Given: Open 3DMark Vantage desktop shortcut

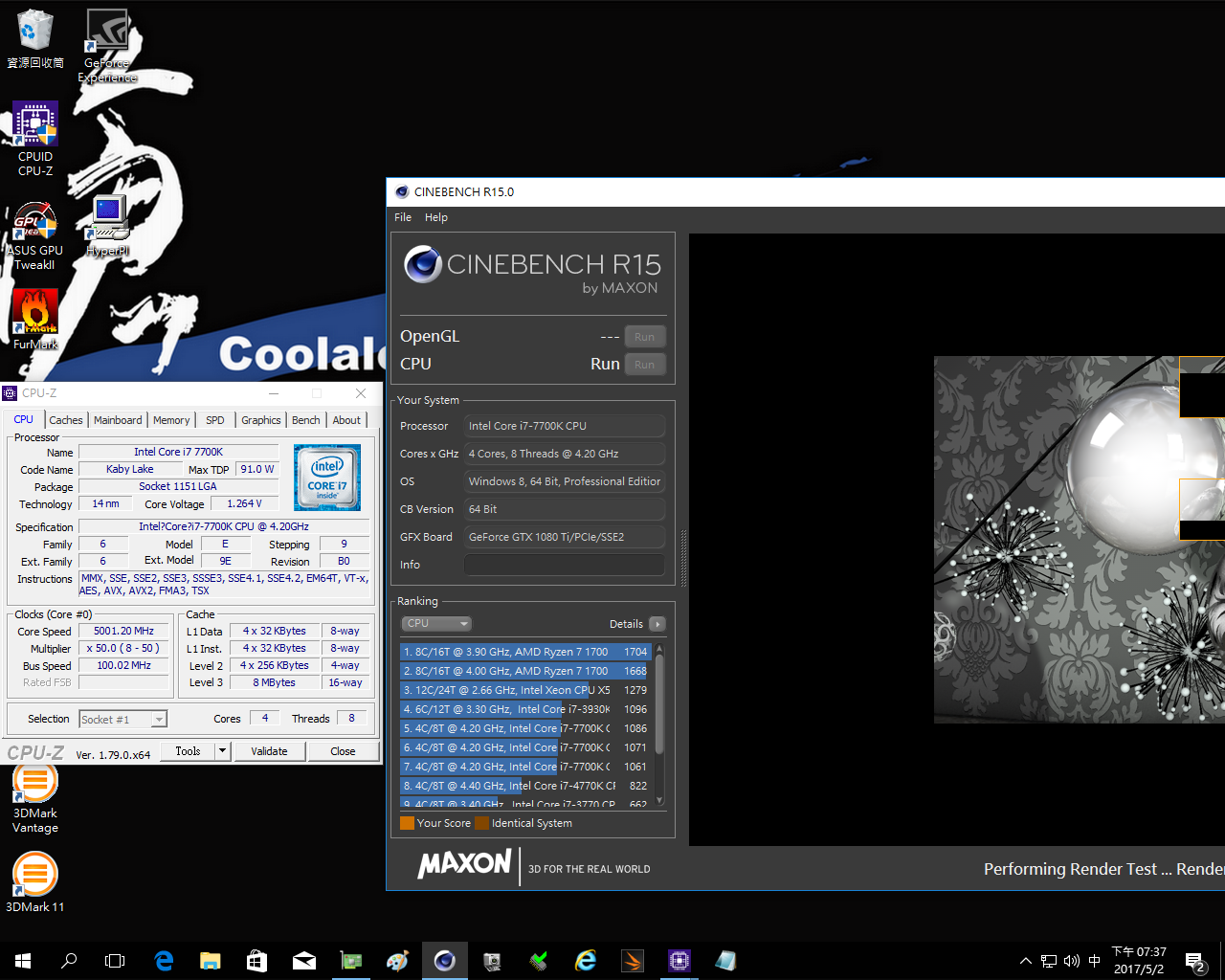Looking at the screenshot, I should click(x=35, y=799).
